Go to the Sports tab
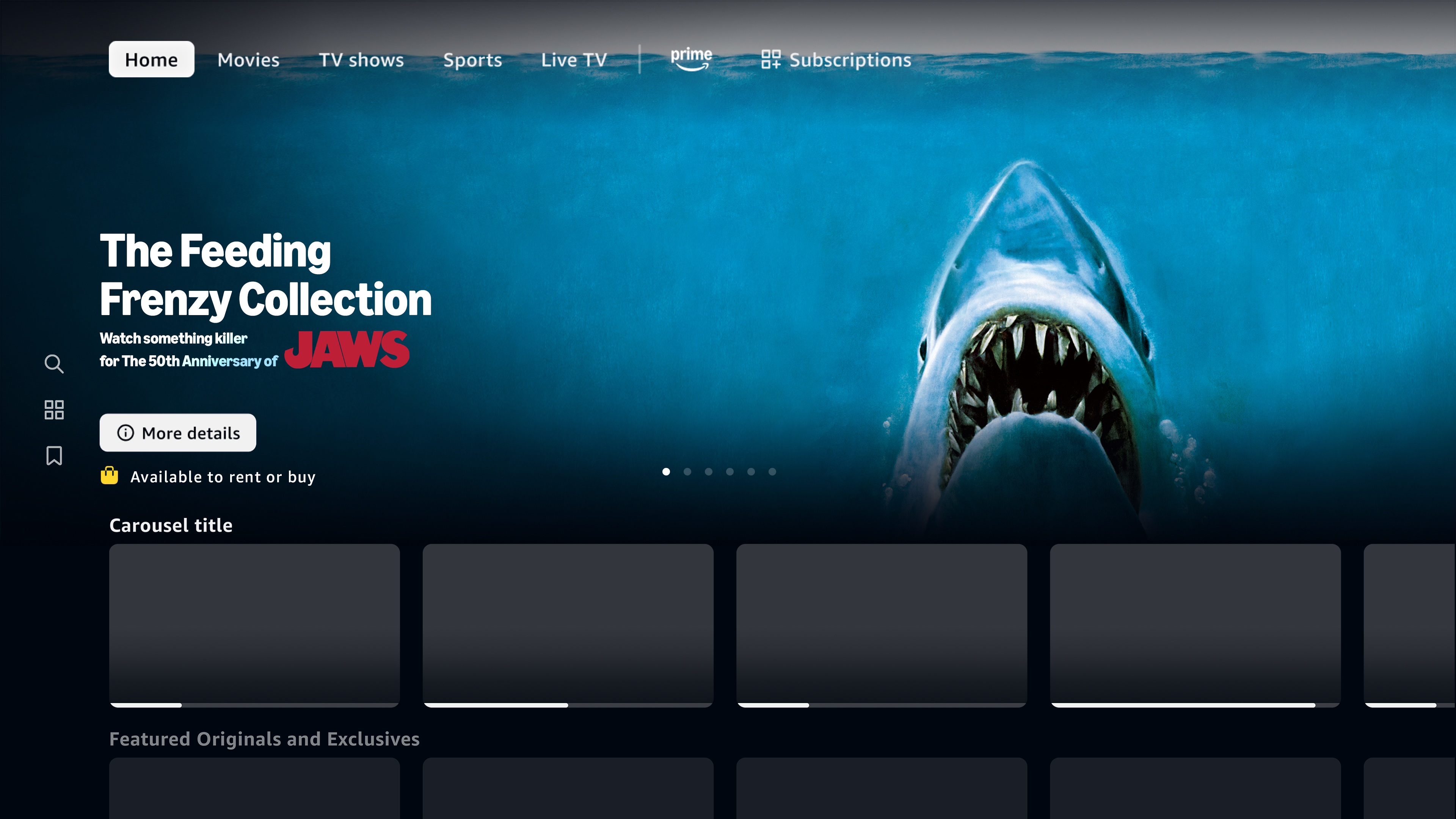 click(472, 60)
